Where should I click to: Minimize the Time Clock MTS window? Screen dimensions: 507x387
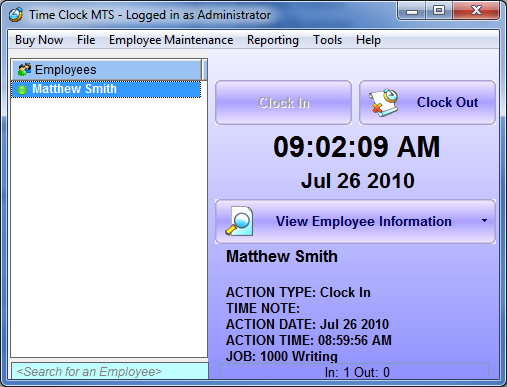[x=412, y=11]
